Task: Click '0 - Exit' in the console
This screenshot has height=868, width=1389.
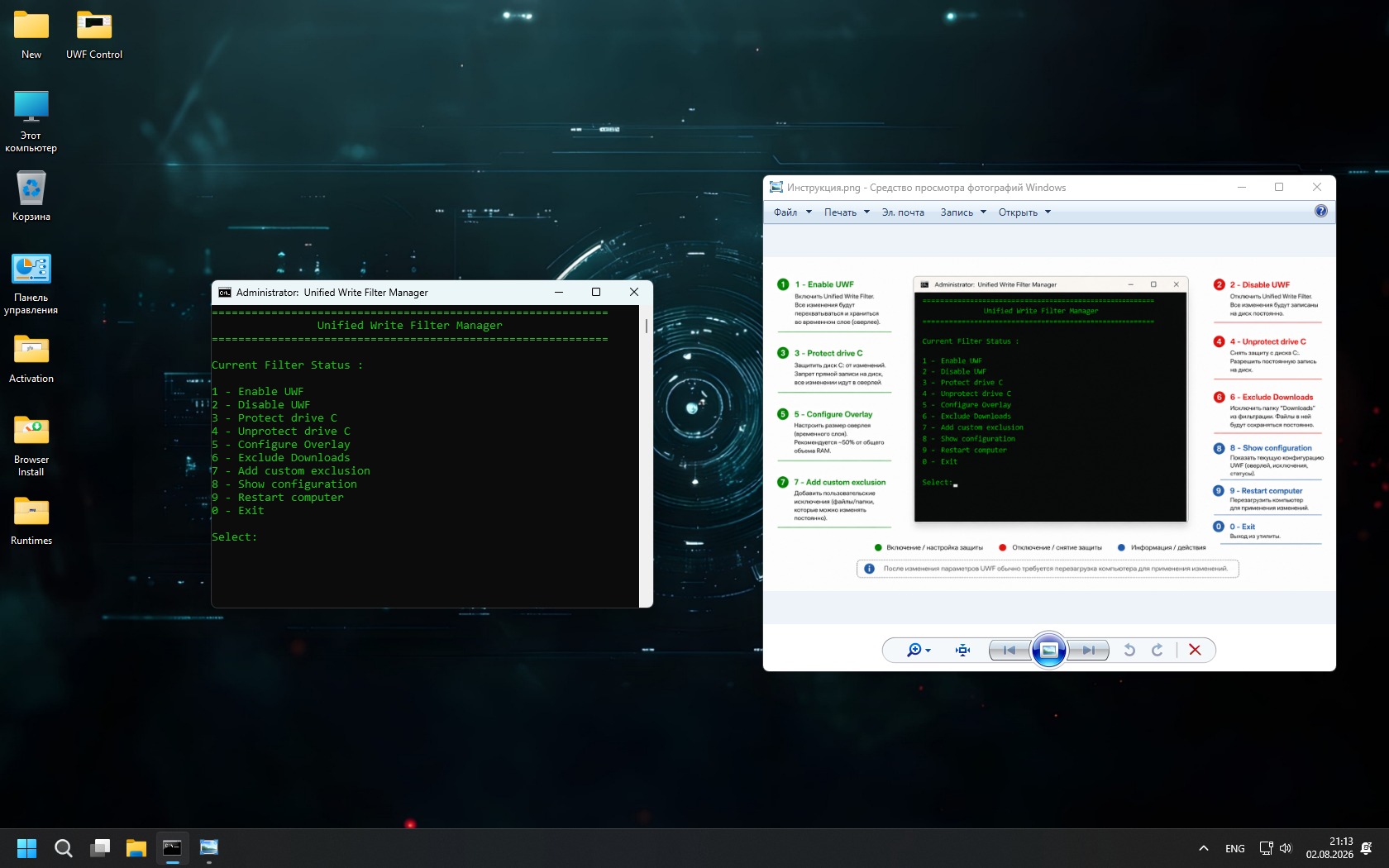Action: pos(238,511)
